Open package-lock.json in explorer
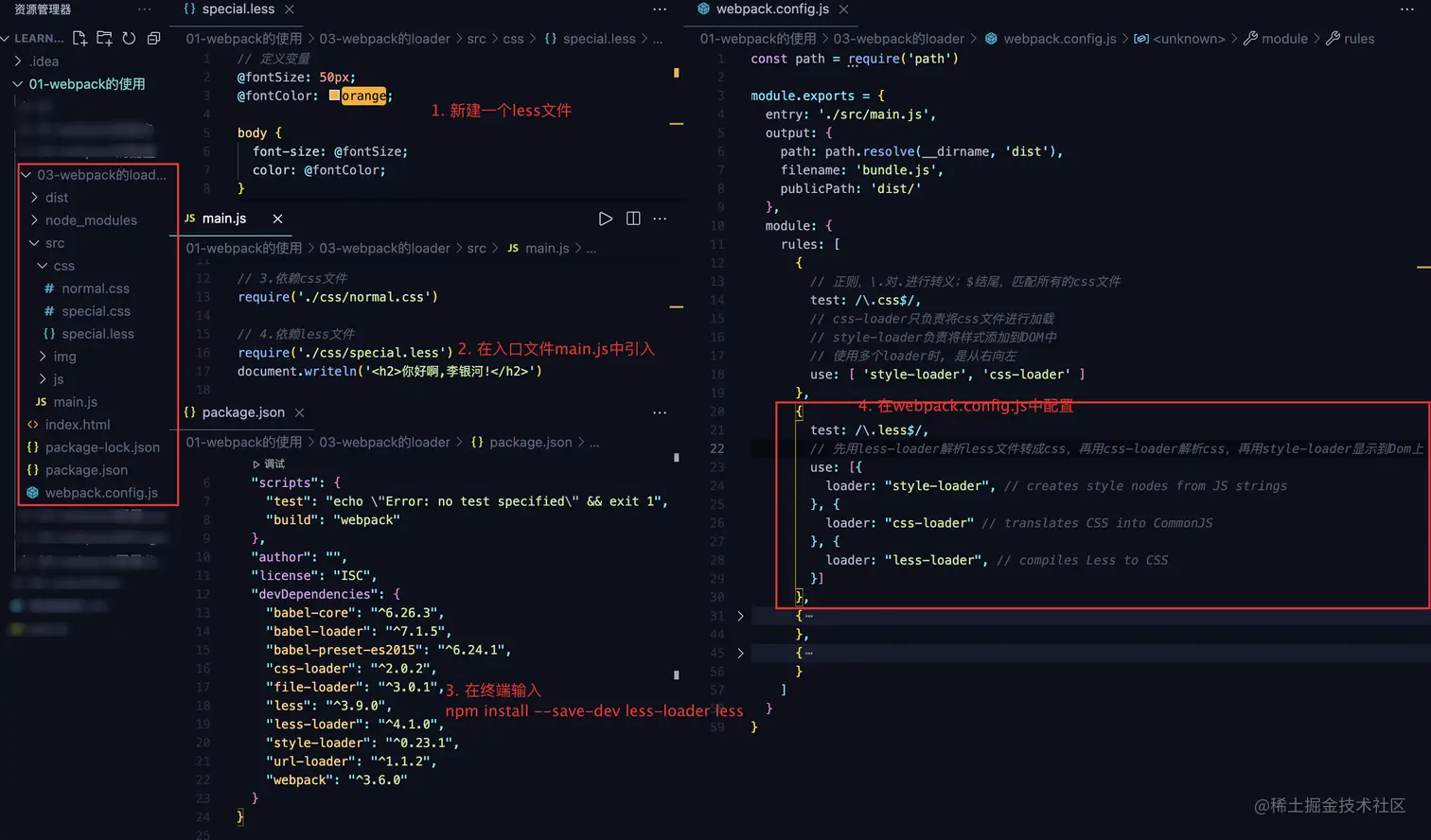1431x840 pixels. 102,447
